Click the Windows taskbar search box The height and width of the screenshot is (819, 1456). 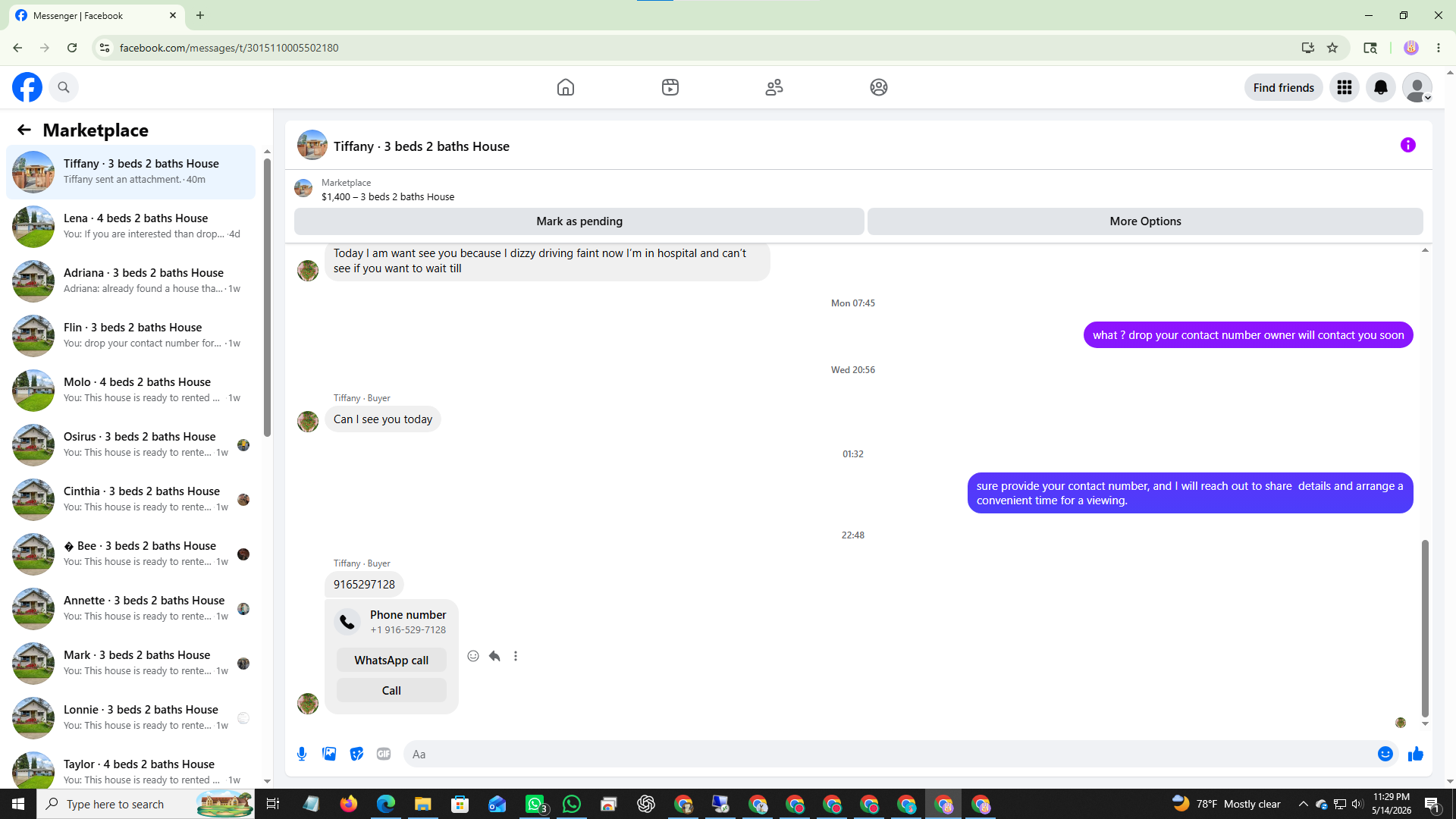tap(146, 804)
